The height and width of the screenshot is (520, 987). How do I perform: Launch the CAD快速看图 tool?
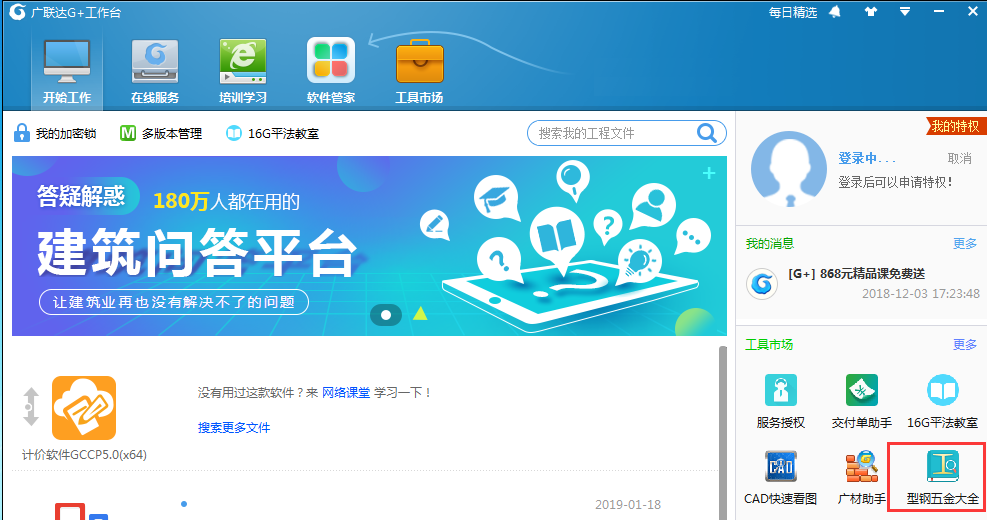coord(781,478)
